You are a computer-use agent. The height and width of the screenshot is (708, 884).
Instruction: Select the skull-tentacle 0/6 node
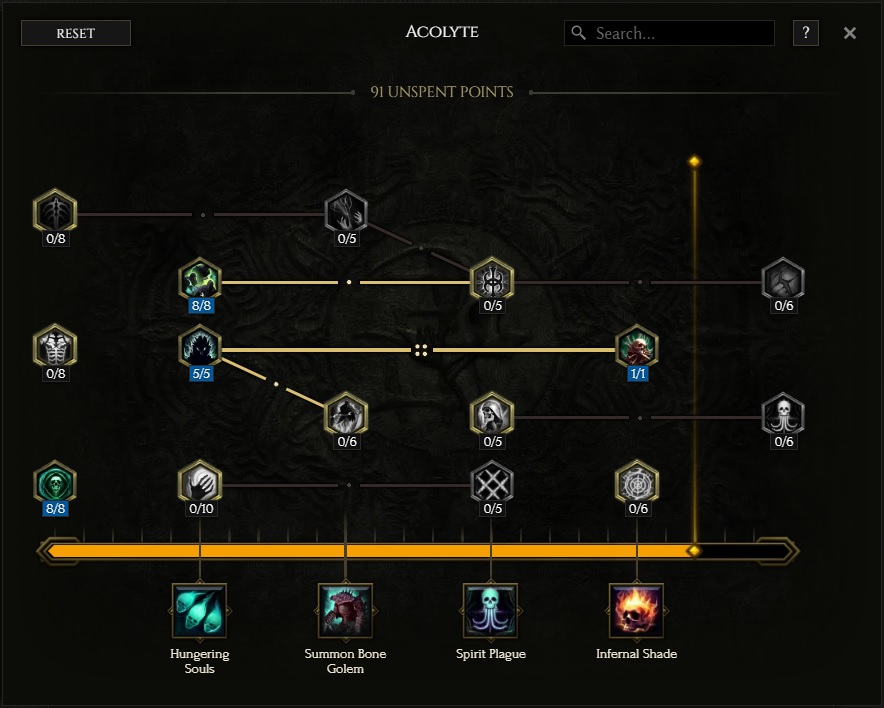pyautogui.click(x=783, y=415)
